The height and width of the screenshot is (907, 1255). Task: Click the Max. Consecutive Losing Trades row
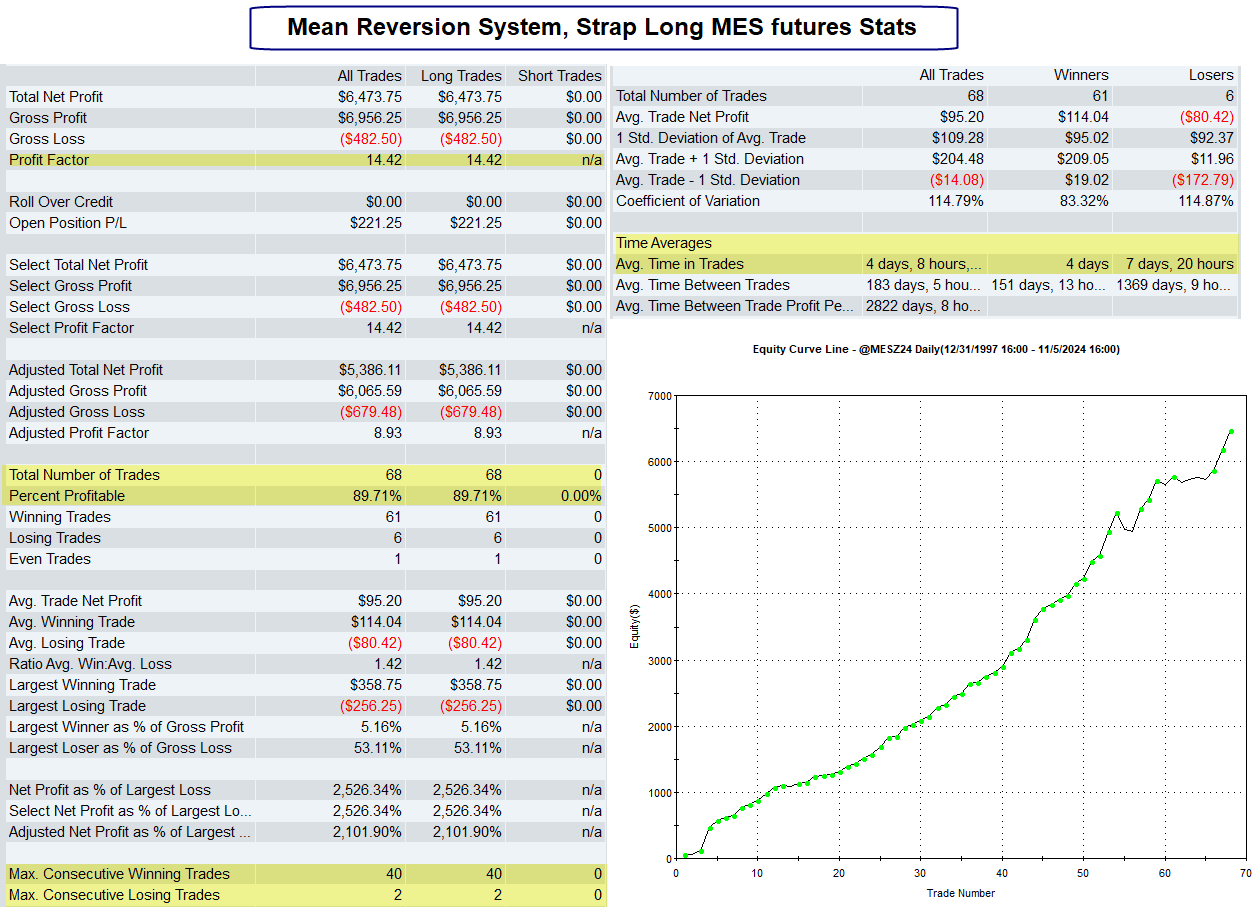point(305,895)
